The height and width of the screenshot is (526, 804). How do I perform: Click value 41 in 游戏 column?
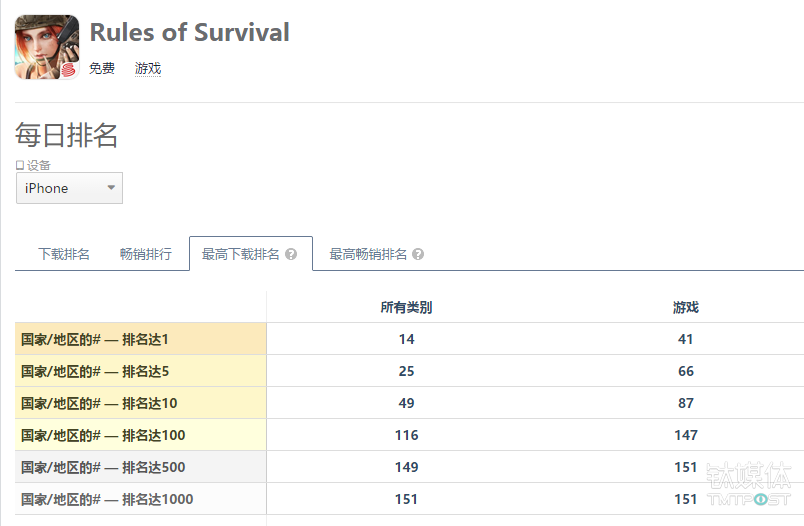pos(686,339)
